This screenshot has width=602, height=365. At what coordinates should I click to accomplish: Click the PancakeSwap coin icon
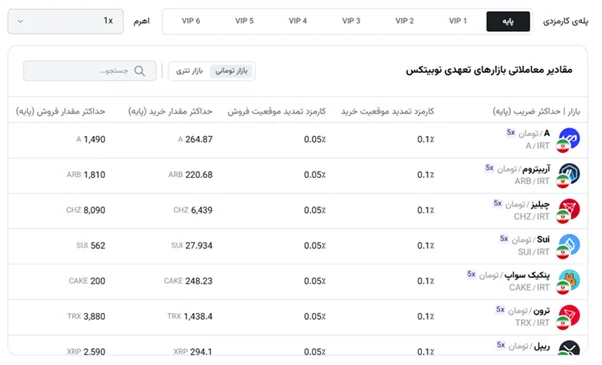click(x=569, y=281)
